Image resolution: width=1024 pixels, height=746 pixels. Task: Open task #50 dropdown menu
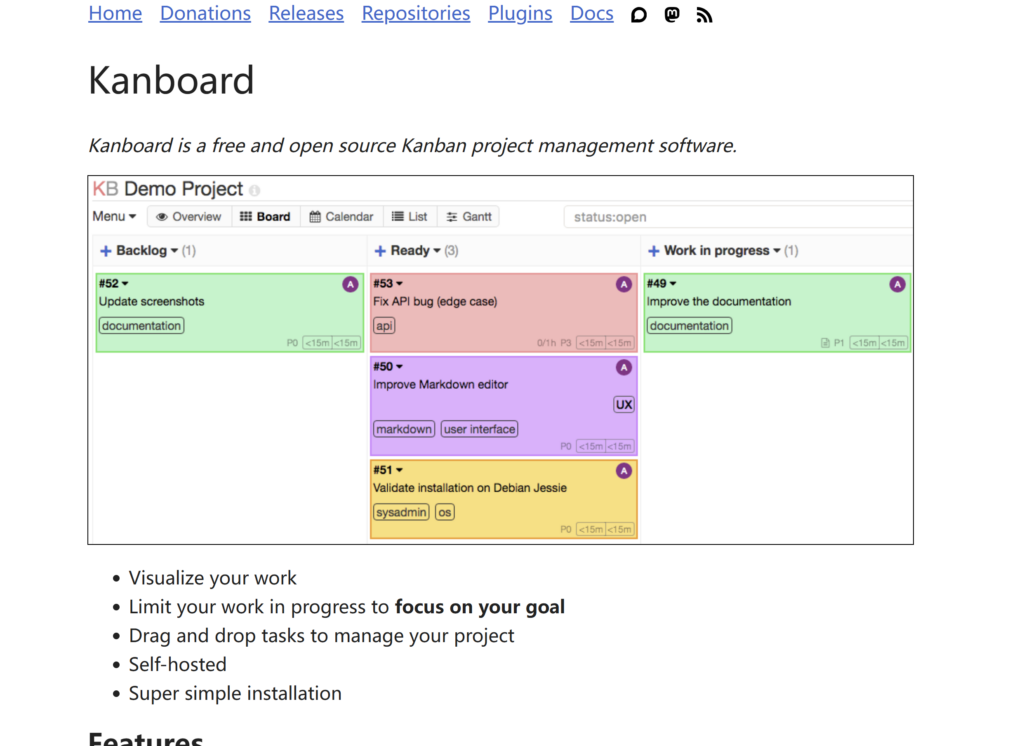(x=399, y=367)
